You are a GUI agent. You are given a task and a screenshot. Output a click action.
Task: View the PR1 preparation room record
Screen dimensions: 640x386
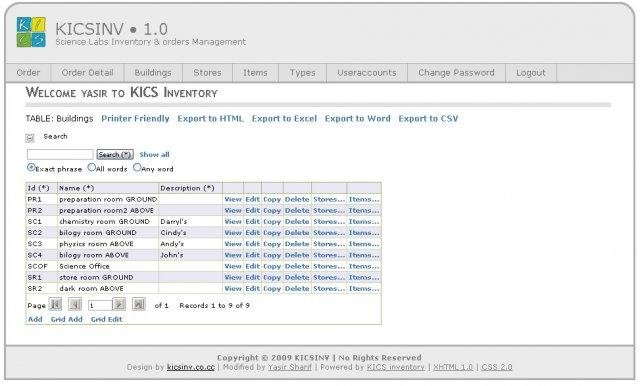coord(233,199)
